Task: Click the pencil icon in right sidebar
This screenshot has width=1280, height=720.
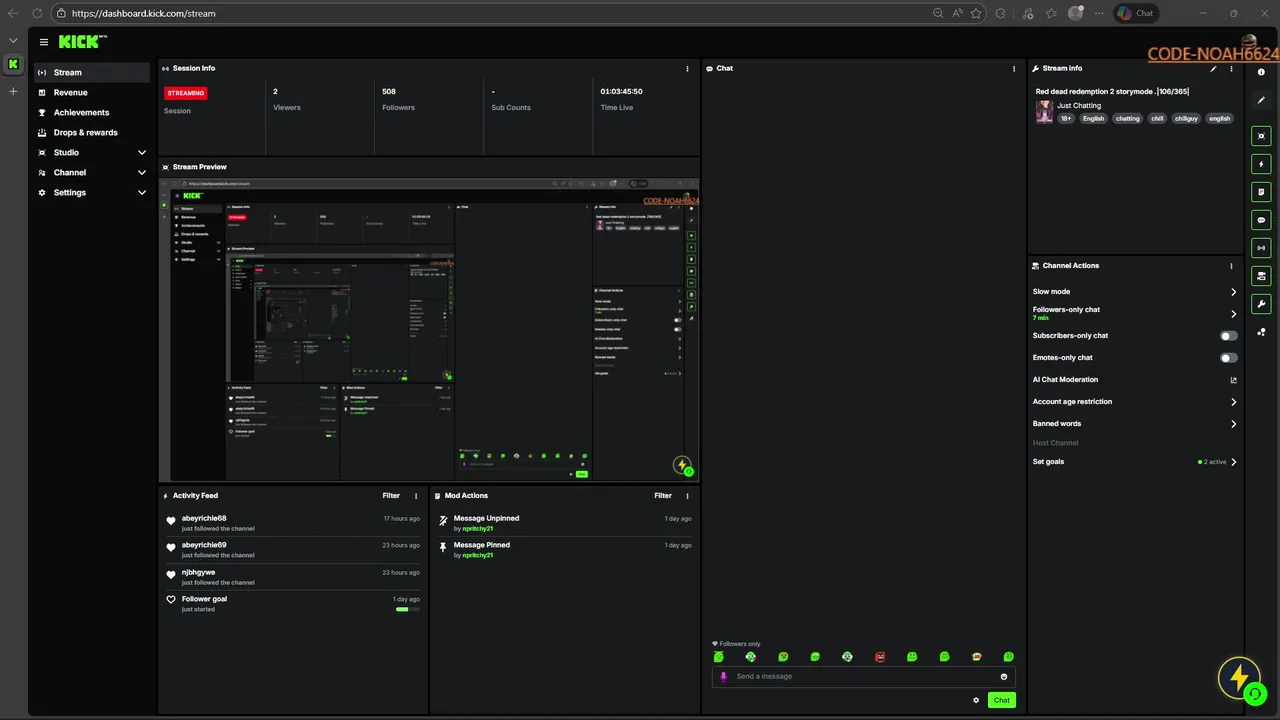Action: [1261, 100]
